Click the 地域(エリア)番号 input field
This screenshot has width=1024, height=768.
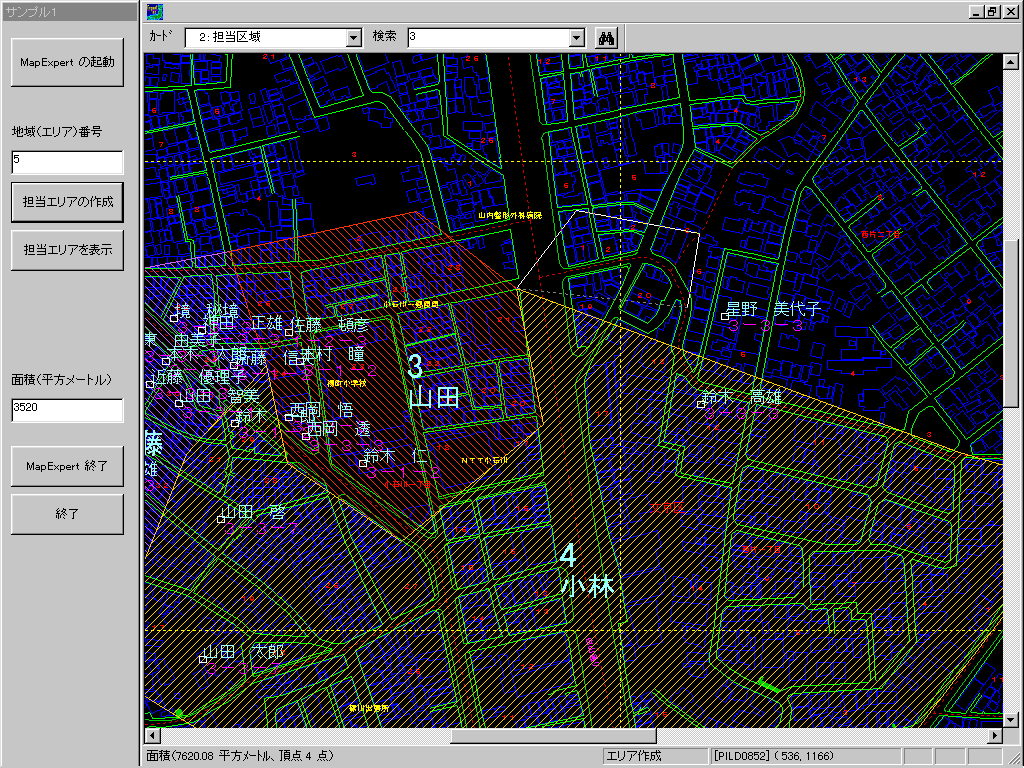67,162
